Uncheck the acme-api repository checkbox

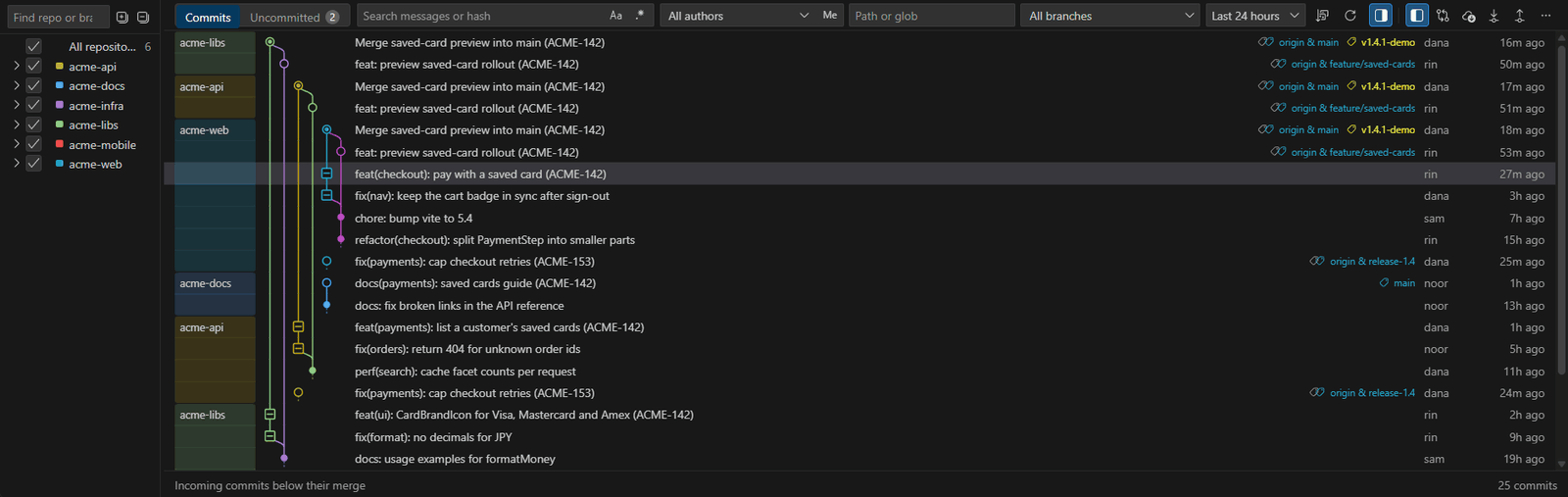[x=33, y=66]
